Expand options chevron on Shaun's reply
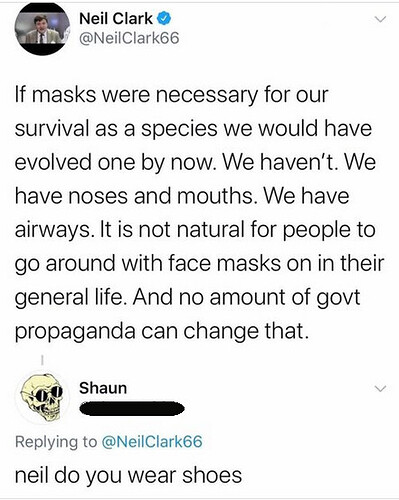 coord(380,389)
